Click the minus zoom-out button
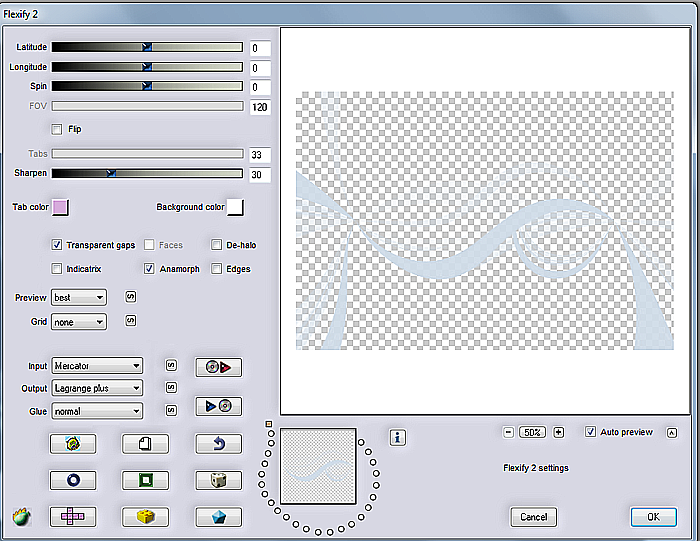Screen dimensions: 700x541 (508, 432)
